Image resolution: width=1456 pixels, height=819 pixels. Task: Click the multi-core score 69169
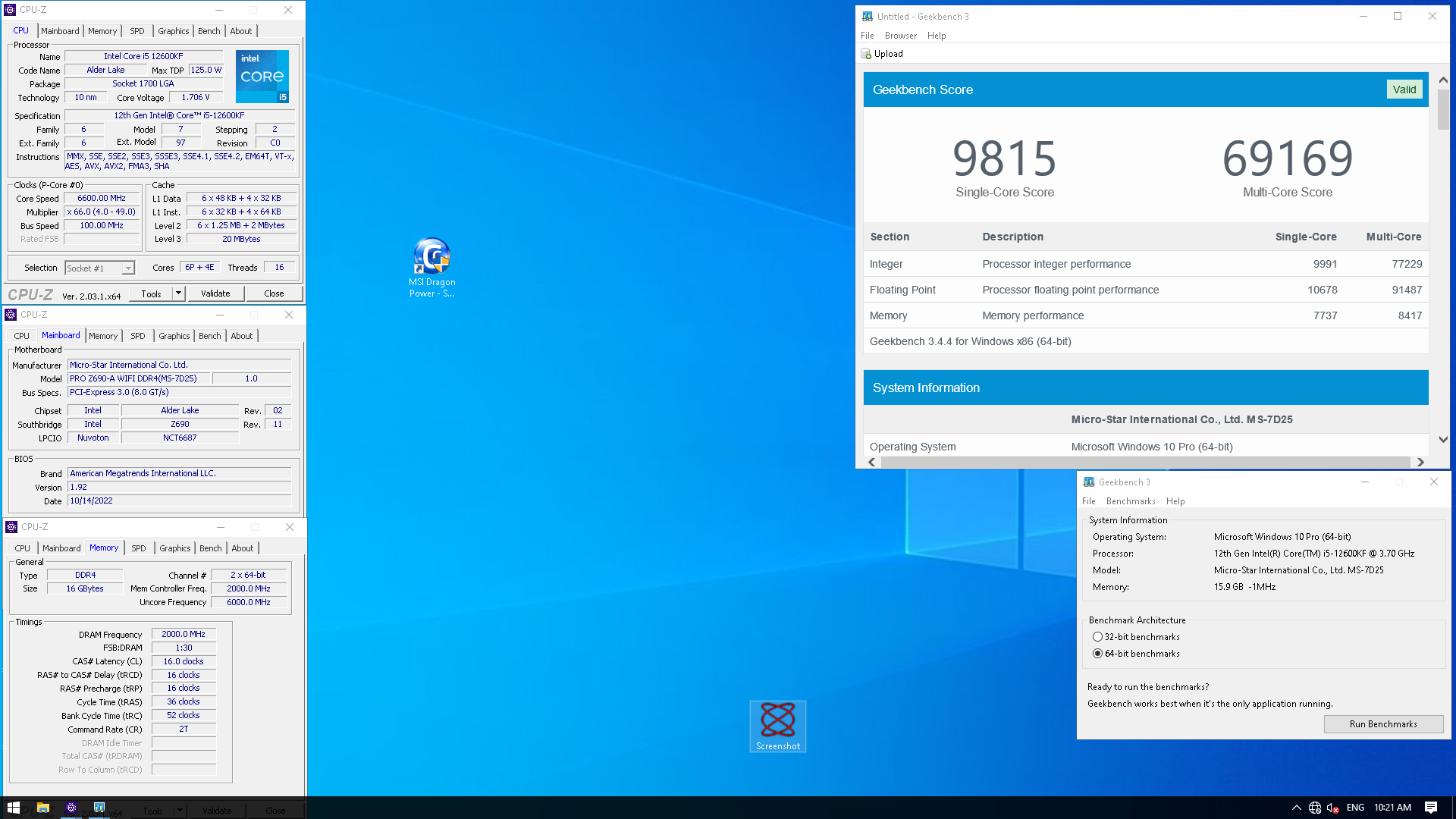pos(1288,158)
